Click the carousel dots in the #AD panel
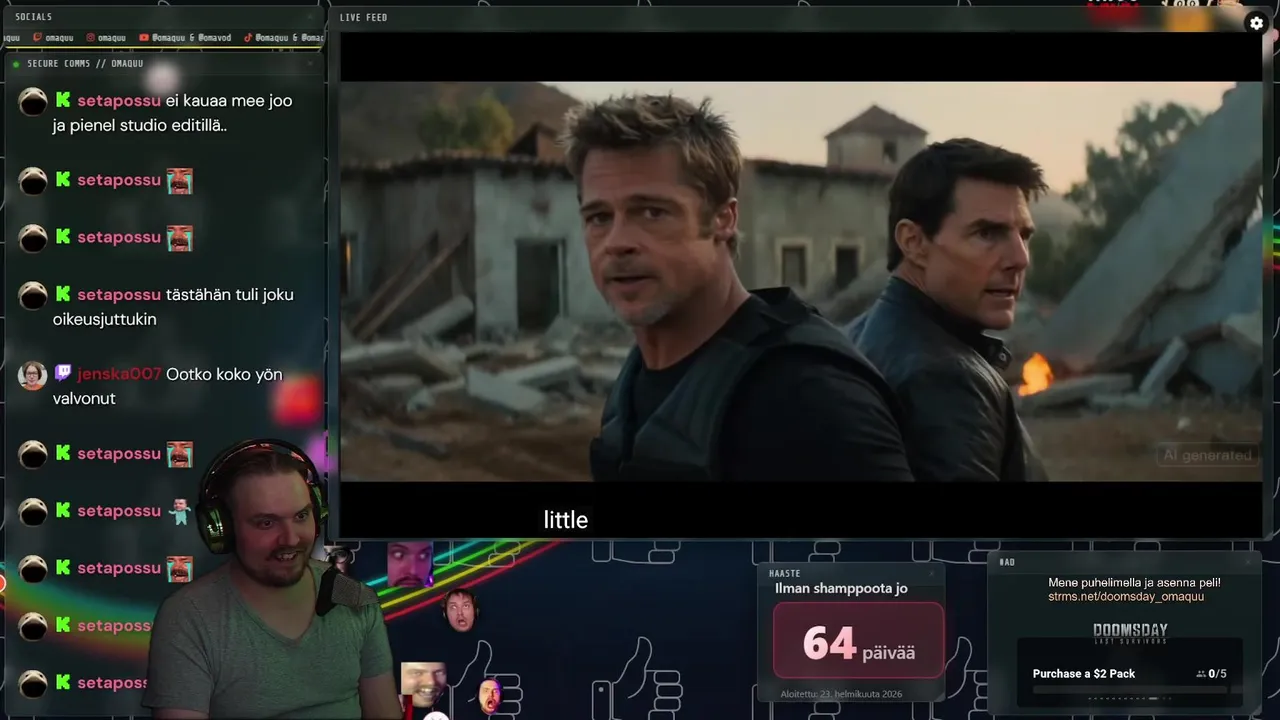 1130,698
